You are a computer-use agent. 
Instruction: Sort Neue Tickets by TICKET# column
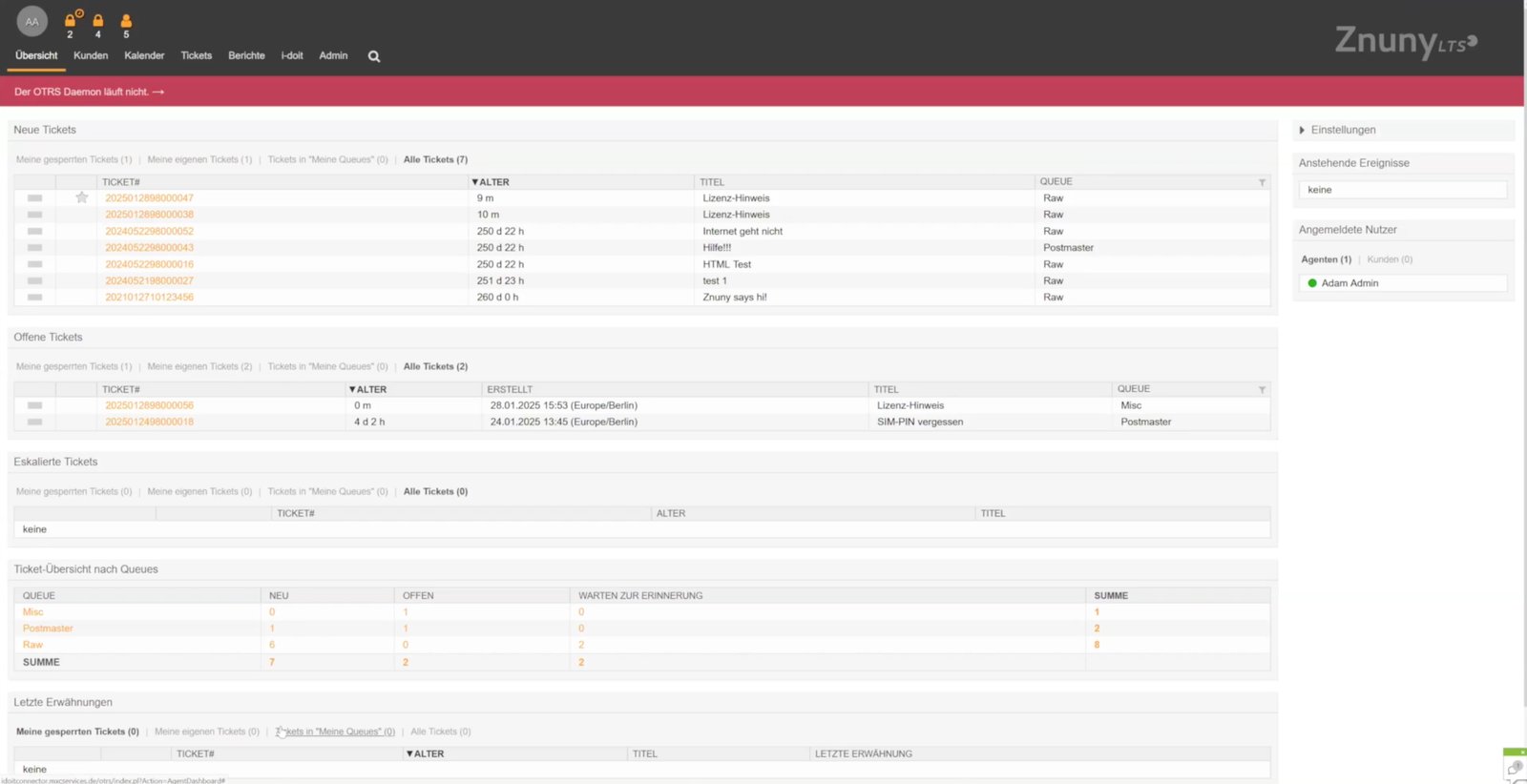pyautogui.click(x=121, y=182)
